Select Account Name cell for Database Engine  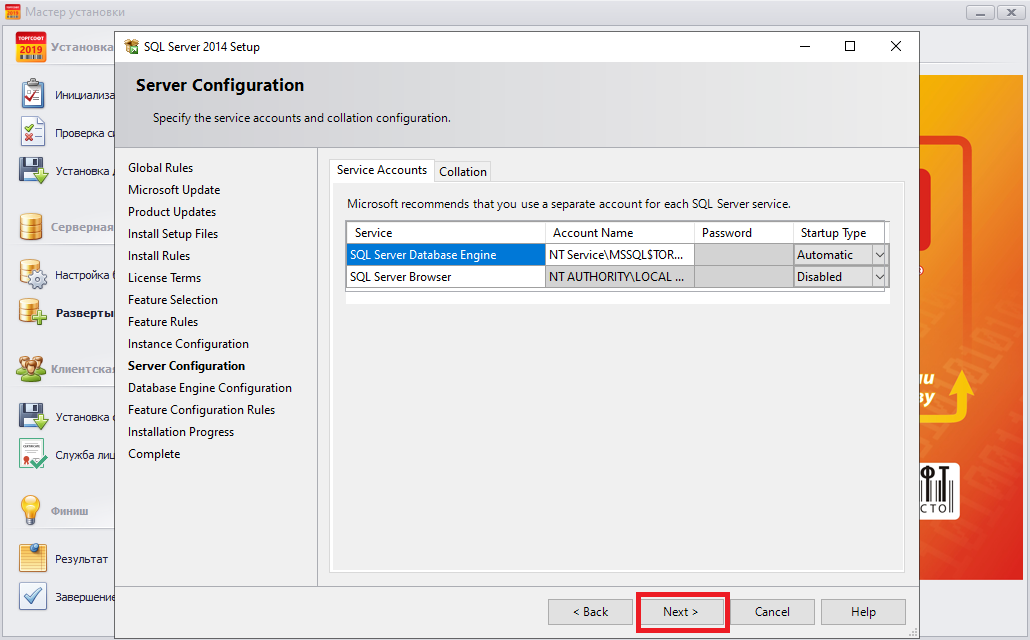619,255
